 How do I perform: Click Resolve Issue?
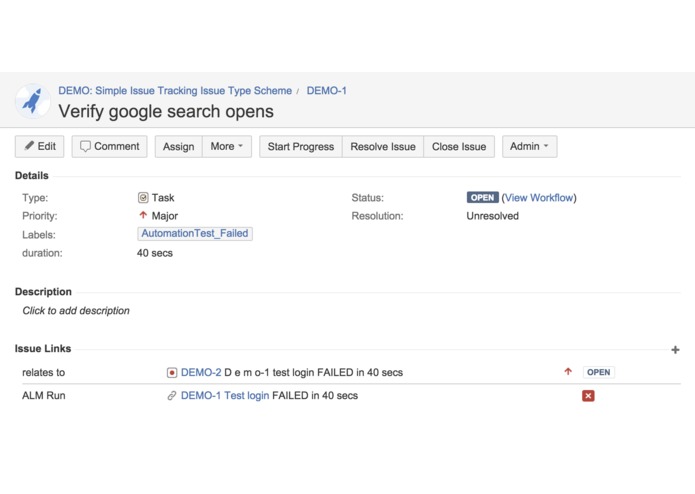[x=383, y=147]
